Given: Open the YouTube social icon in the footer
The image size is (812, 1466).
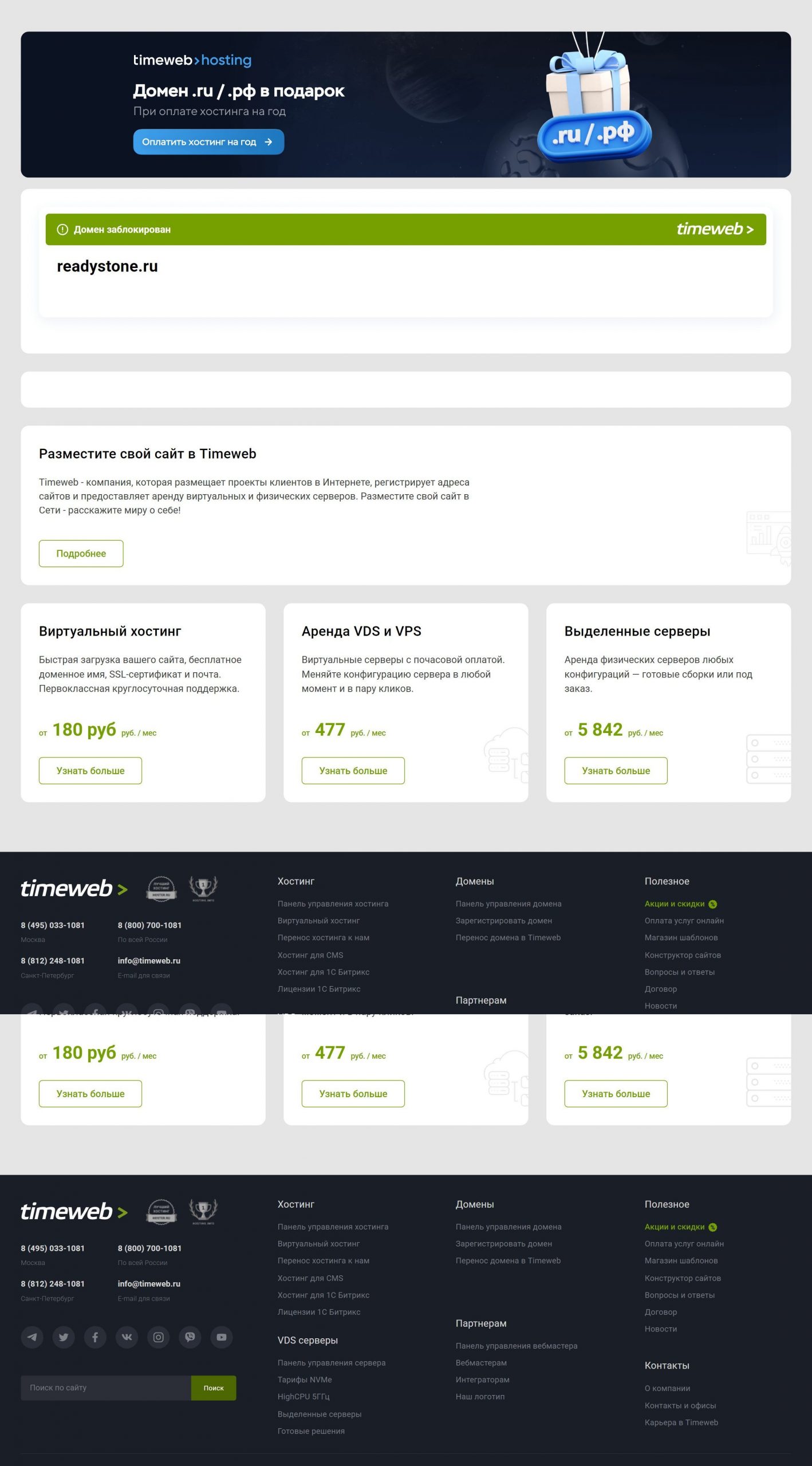Looking at the screenshot, I should (x=222, y=1337).
